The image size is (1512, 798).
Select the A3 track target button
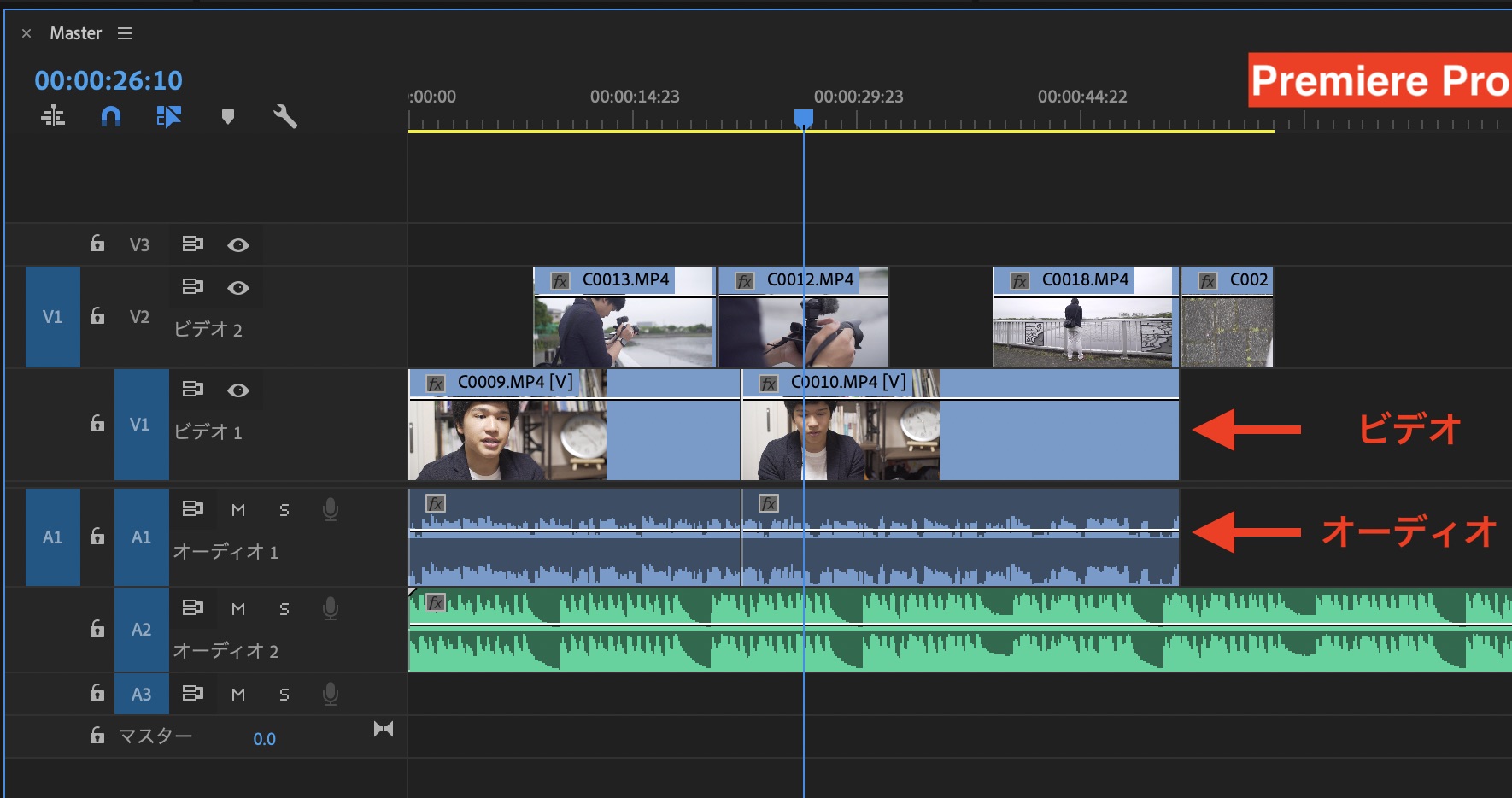[x=141, y=695]
